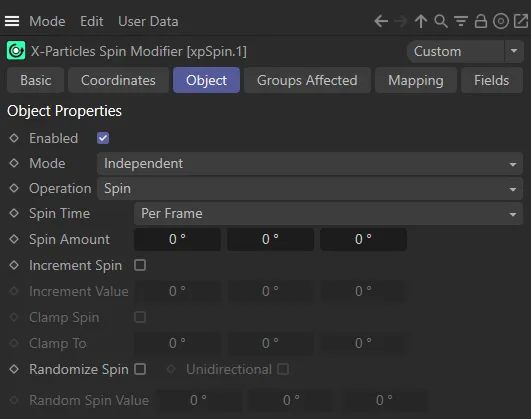Click keyframe diamond beside Random Spin Value

point(14,400)
